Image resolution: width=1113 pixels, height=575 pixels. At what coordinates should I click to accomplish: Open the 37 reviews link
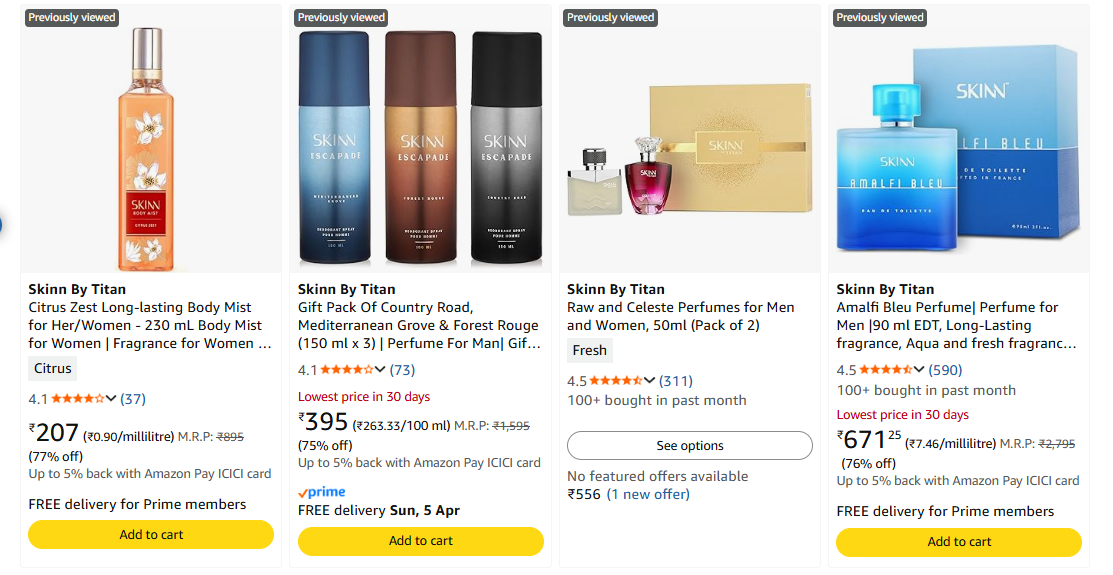pyautogui.click(x=133, y=399)
